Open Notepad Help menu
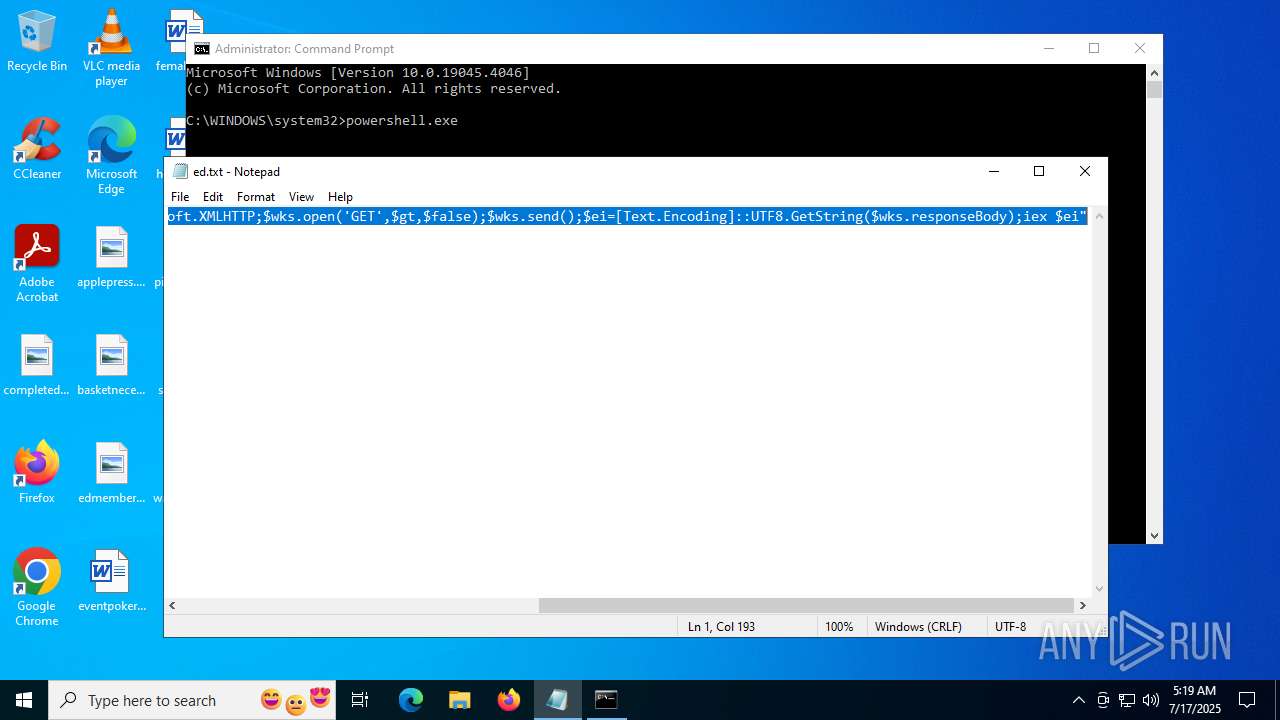 click(340, 197)
